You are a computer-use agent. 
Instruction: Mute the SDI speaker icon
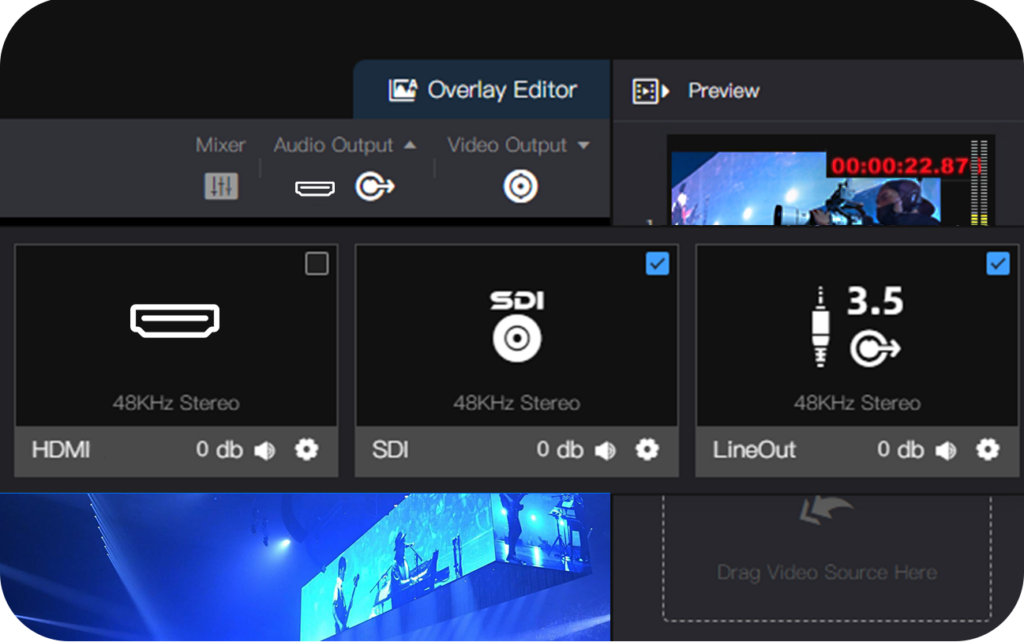click(606, 451)
